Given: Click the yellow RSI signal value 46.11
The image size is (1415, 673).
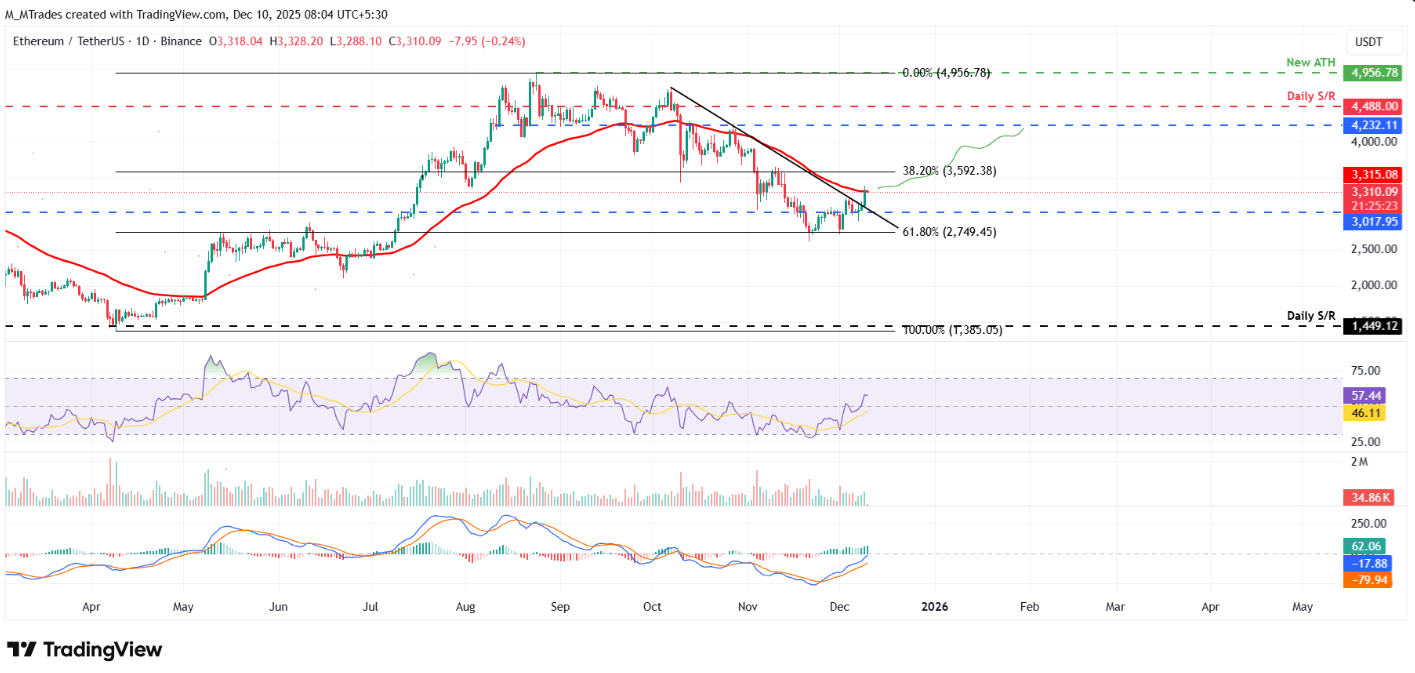Looking at the screenshot, I should 1368,412.
